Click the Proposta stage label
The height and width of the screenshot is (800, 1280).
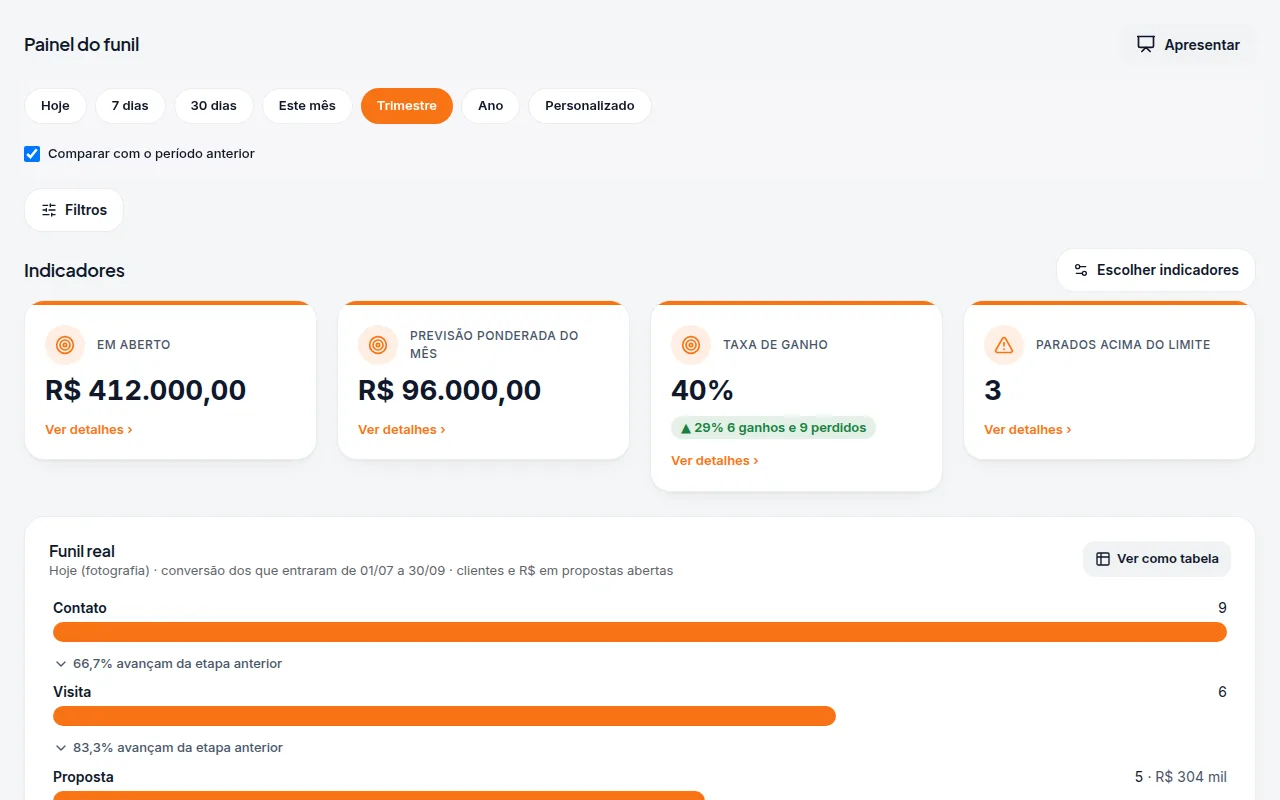coord(83,777)
